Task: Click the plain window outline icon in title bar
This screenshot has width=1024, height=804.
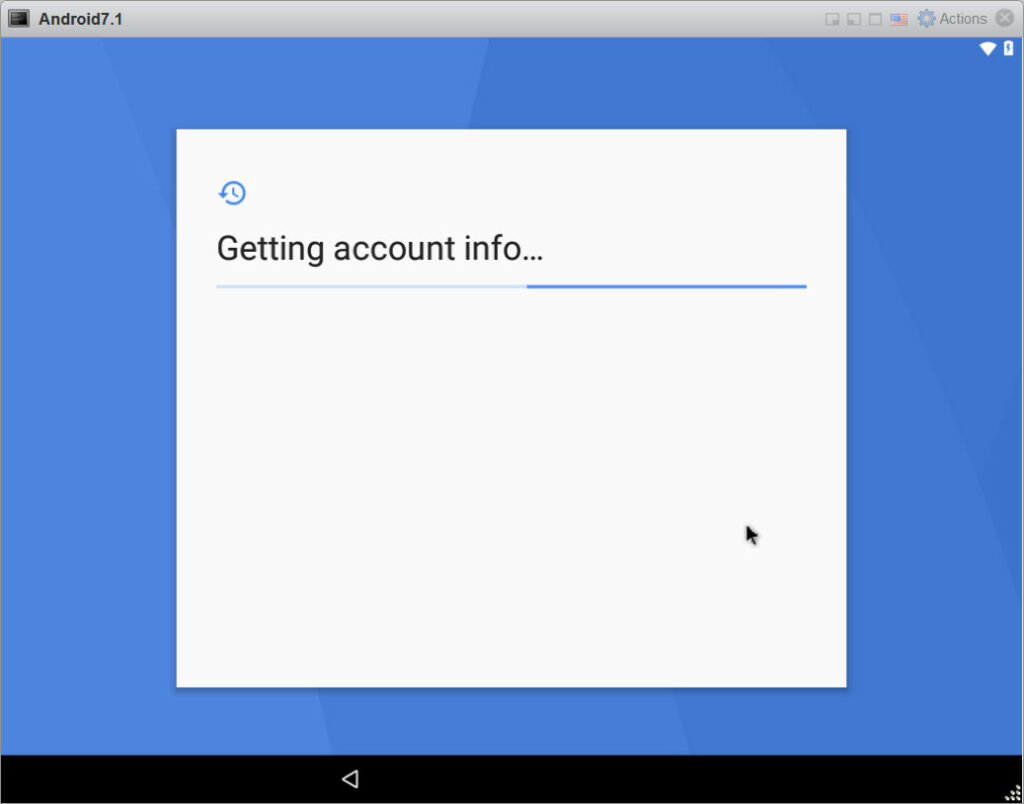Action: (875, 19)
